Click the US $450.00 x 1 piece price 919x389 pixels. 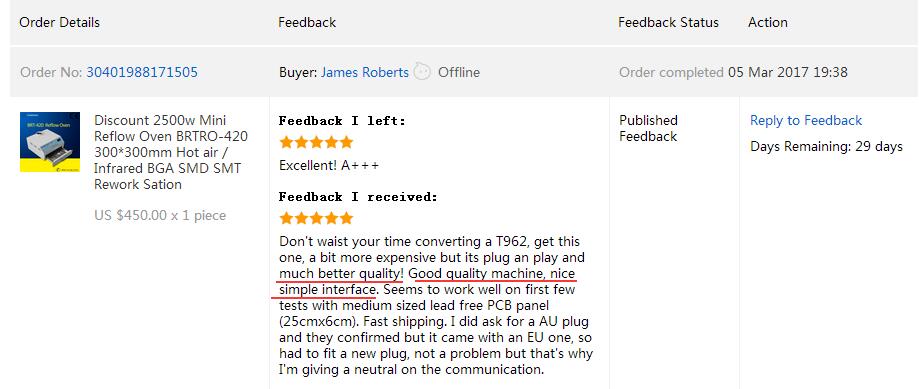click(160, 216)
